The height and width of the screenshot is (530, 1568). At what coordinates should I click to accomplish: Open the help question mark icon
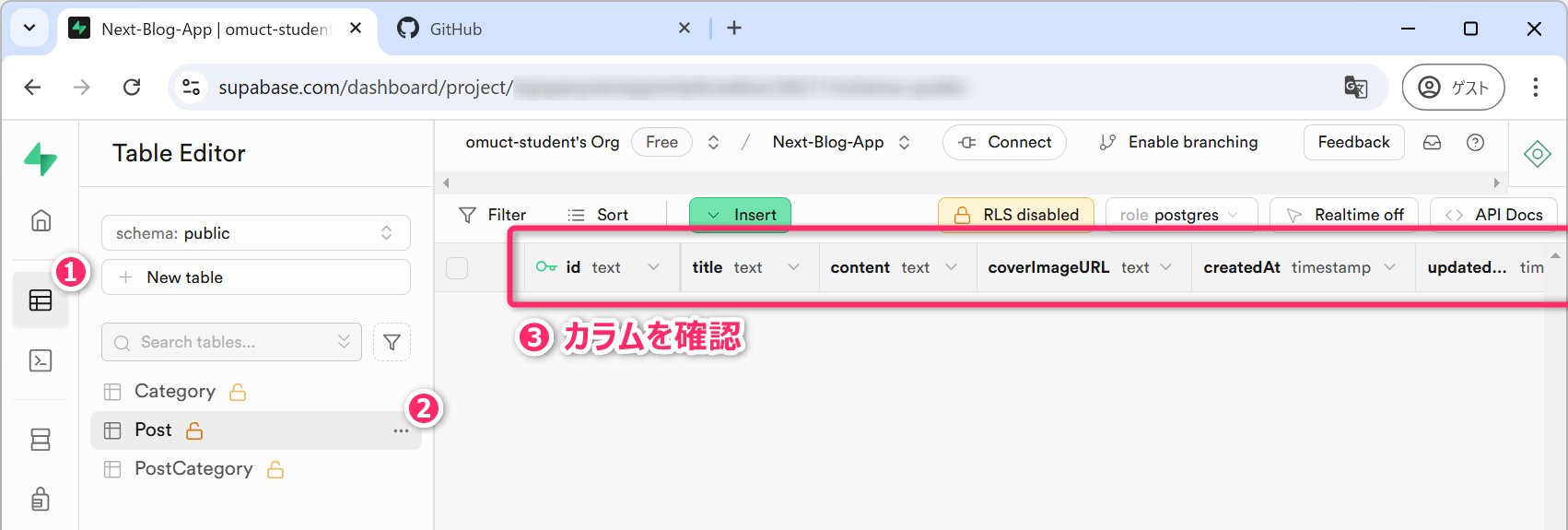click(x=1475, y=142)
